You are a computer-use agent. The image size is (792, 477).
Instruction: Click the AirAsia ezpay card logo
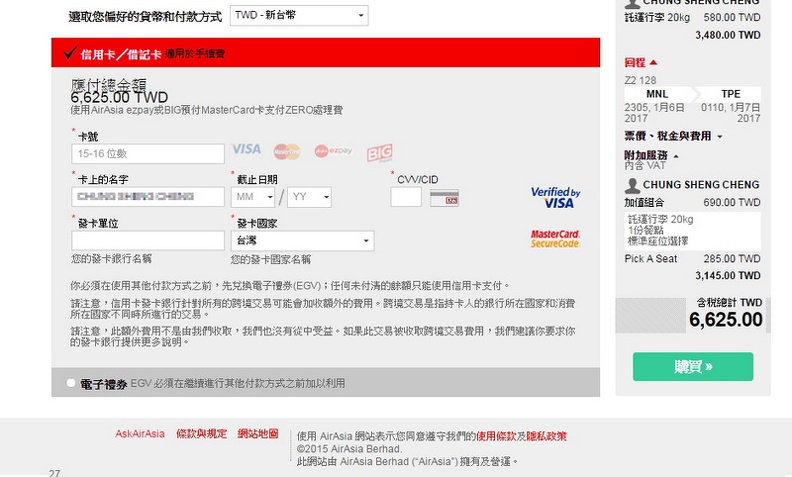[x=333, y=151]
